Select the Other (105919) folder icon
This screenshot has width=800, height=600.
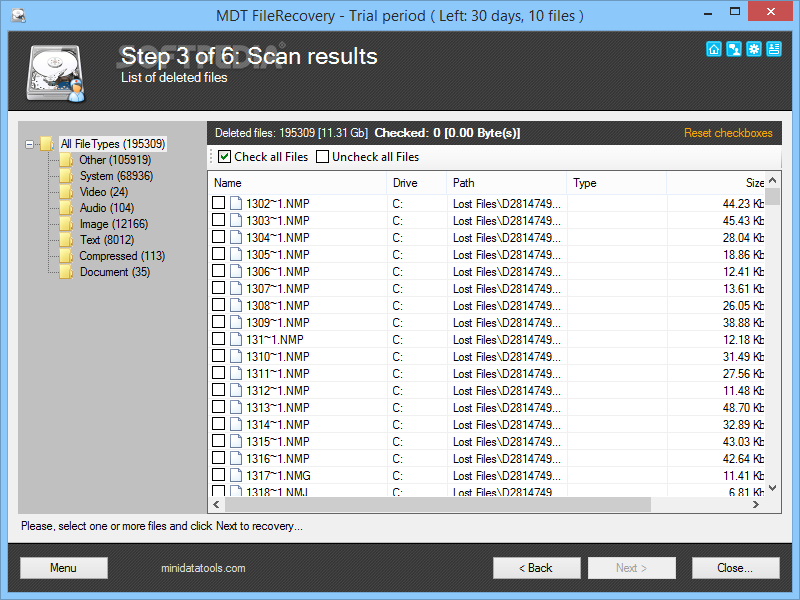click(x=66, y=160)
